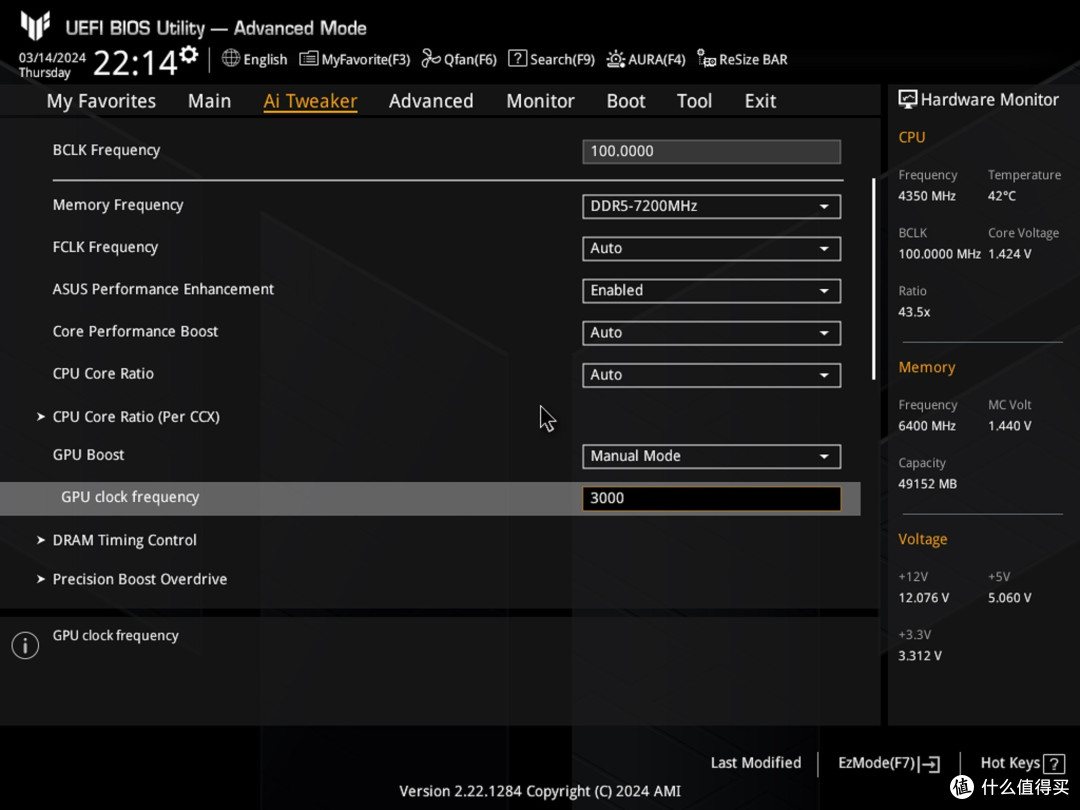Go to the Monitor tab
This screenshot has width=1080, height=810.
[540, 101]
